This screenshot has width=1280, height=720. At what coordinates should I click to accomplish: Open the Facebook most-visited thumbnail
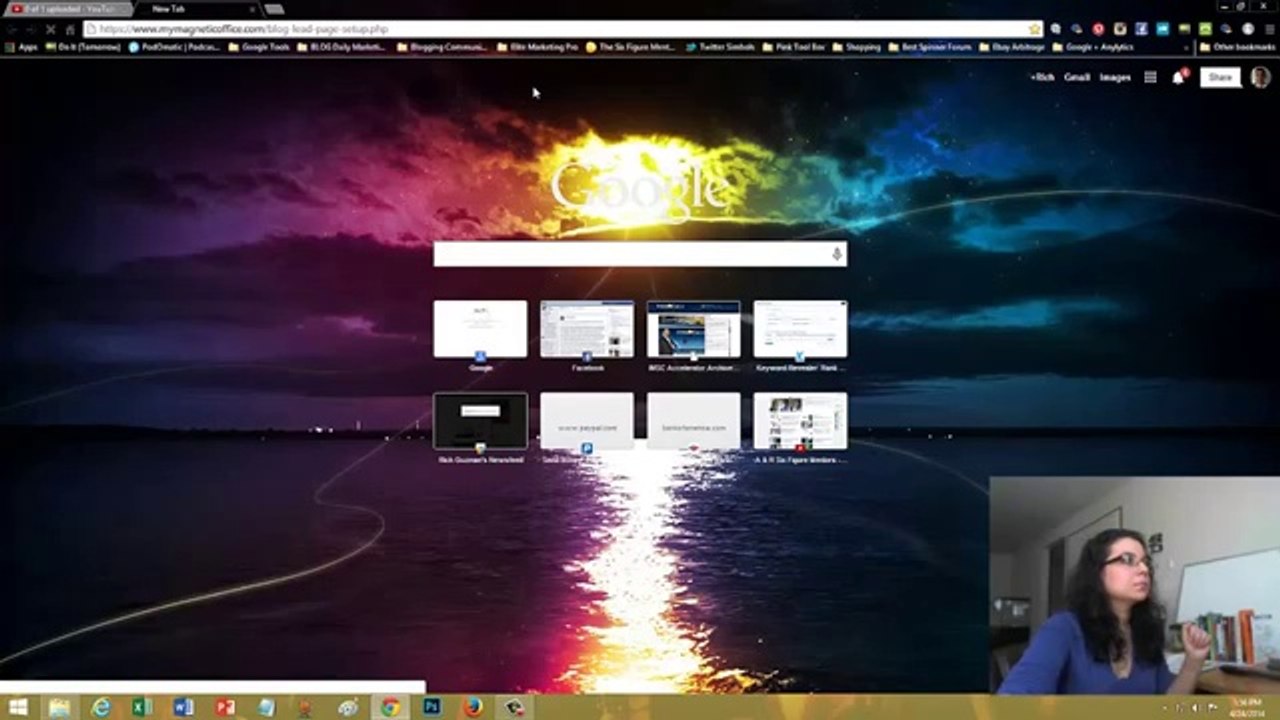(587, 329)
